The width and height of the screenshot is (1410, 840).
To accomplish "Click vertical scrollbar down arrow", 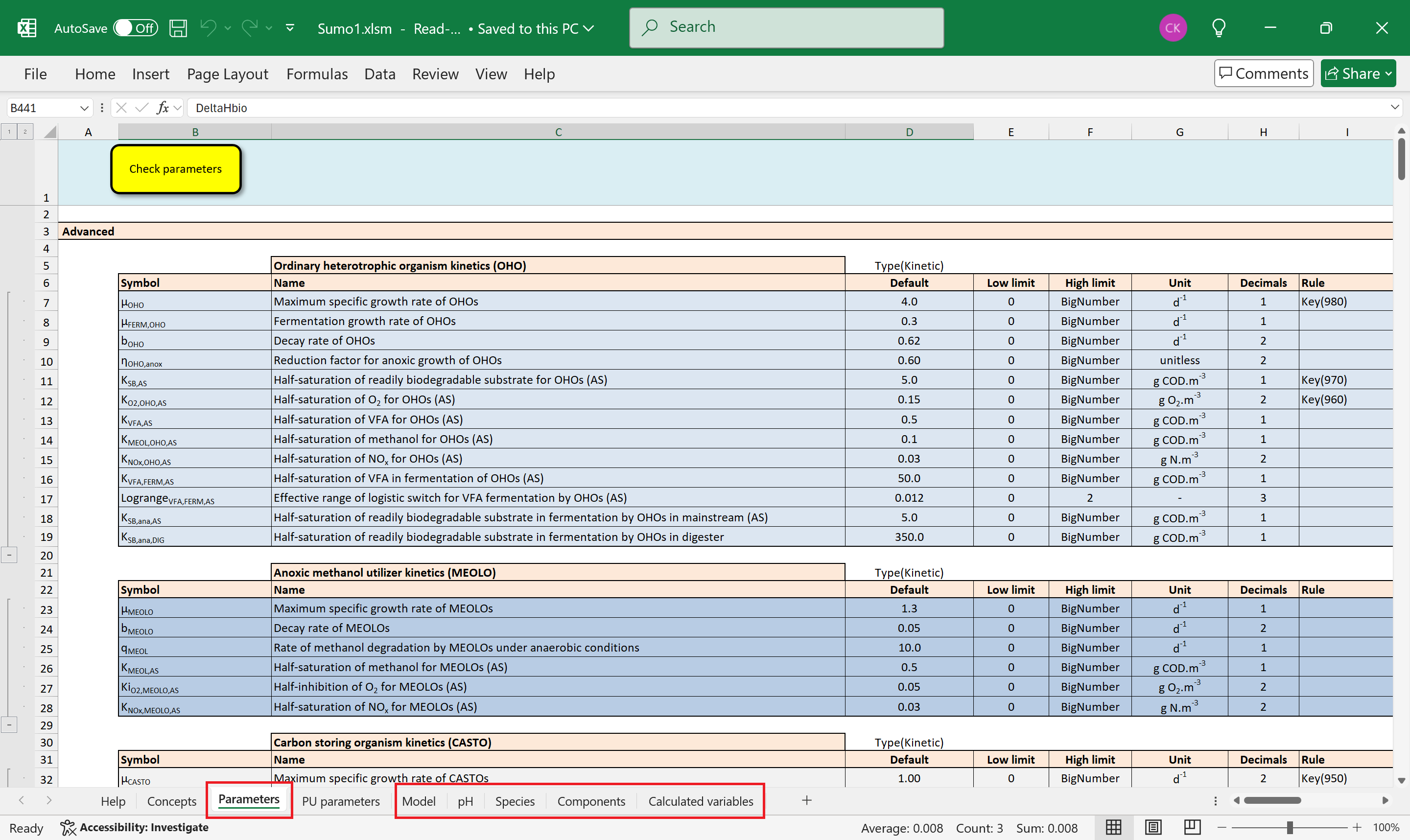I will [x=1401, y=781].
